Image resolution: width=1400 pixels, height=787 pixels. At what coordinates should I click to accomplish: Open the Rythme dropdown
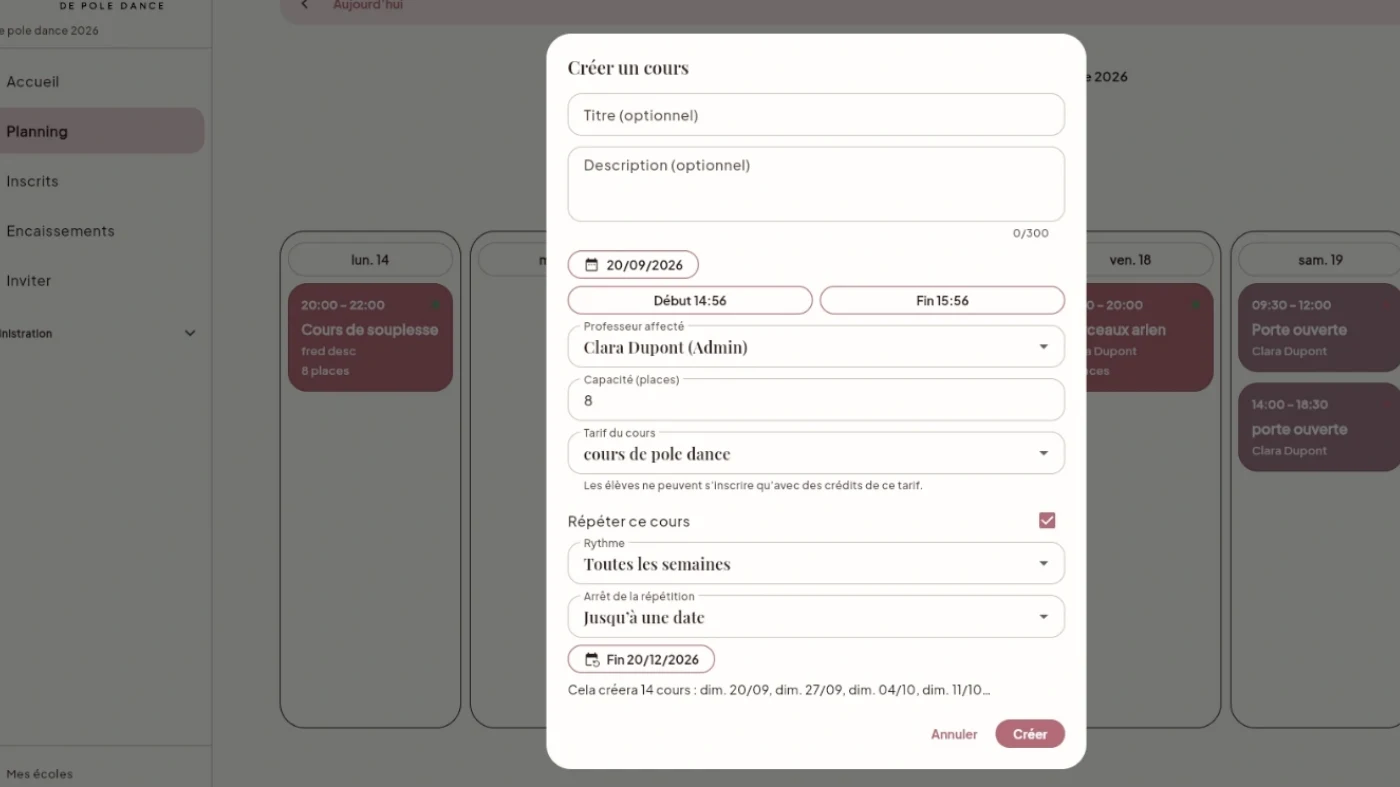[816, 563]
